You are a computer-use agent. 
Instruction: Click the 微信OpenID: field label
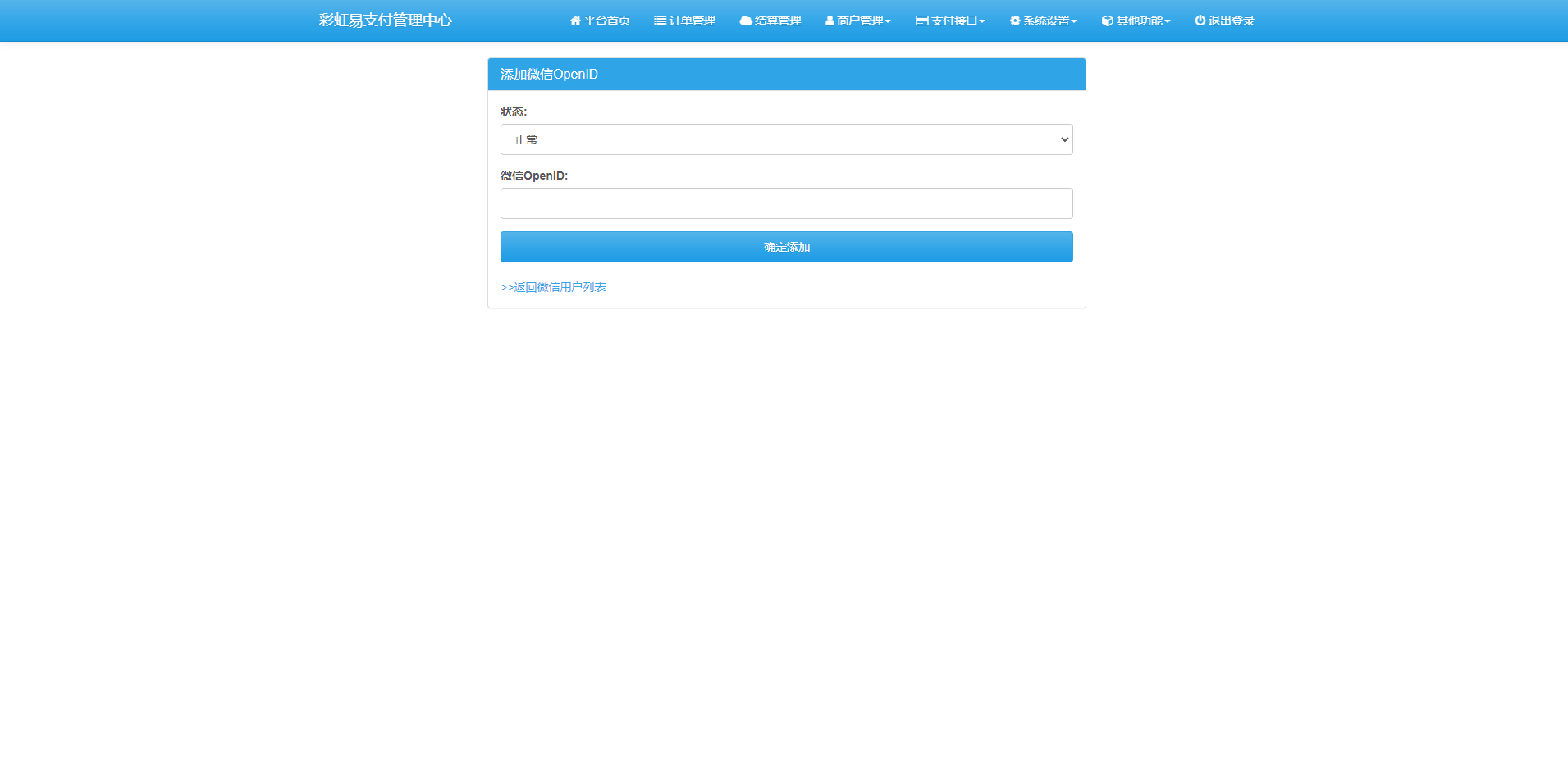[x=534, y=176]
